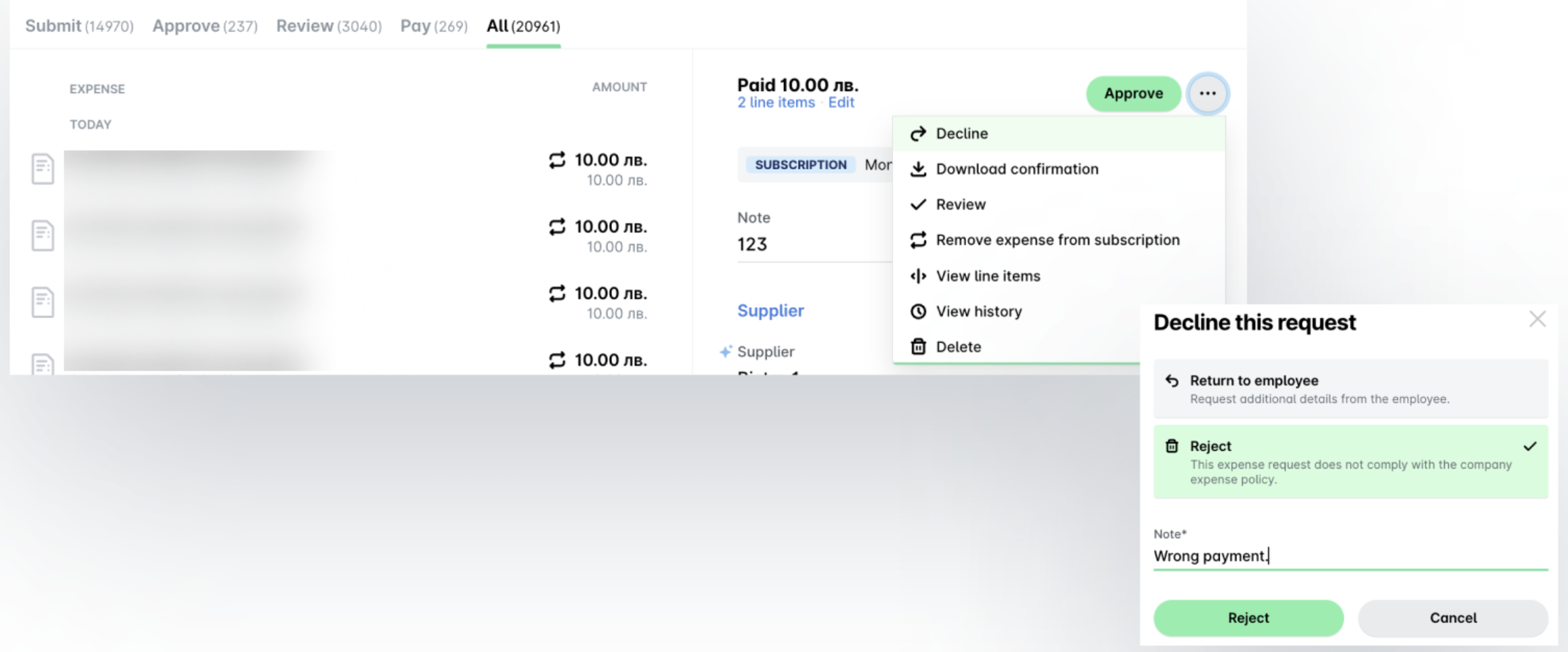Click the recurring icon on the third 10.00 лв. row
The image size is (1568, 652).
[x=557, y=293]
